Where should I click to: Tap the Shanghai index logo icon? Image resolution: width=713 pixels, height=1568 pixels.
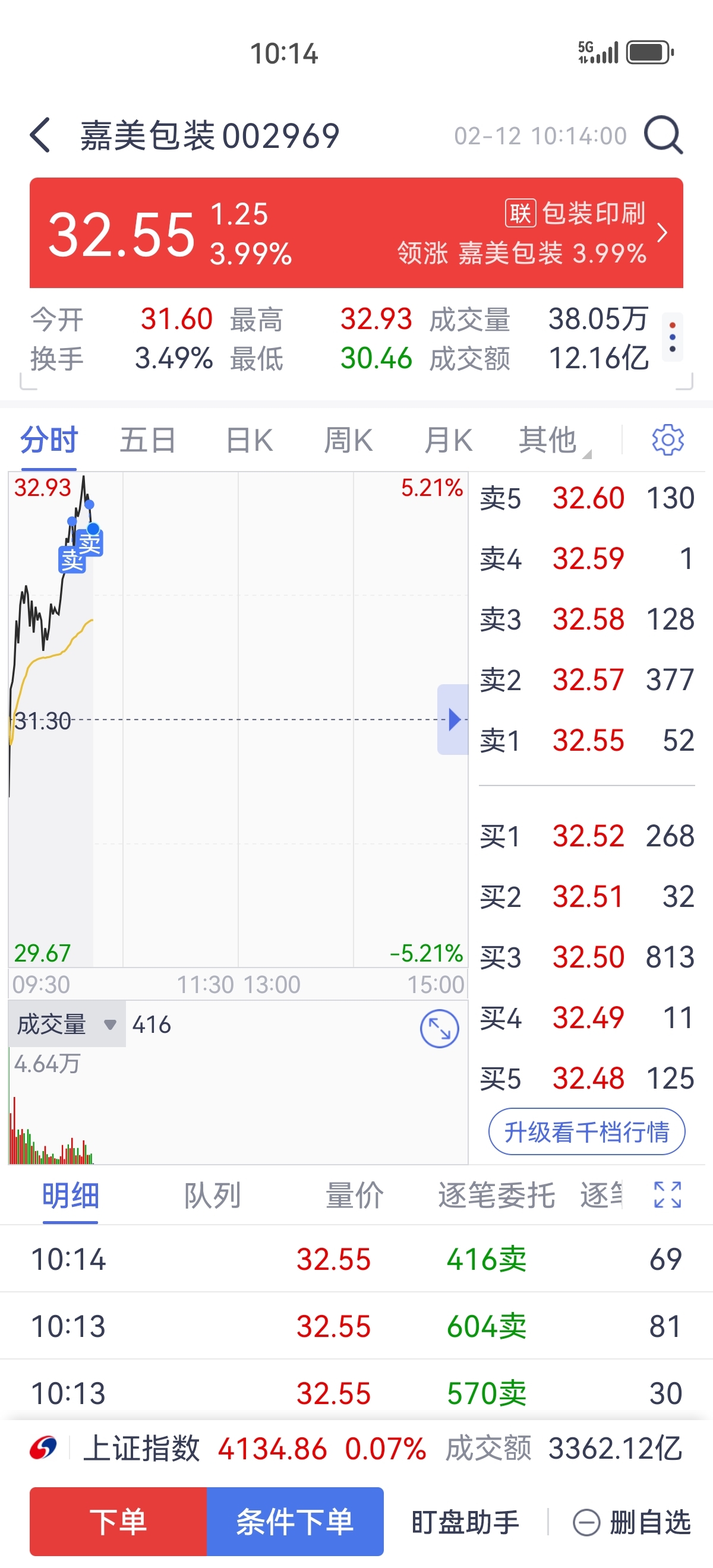(43, 1447)
